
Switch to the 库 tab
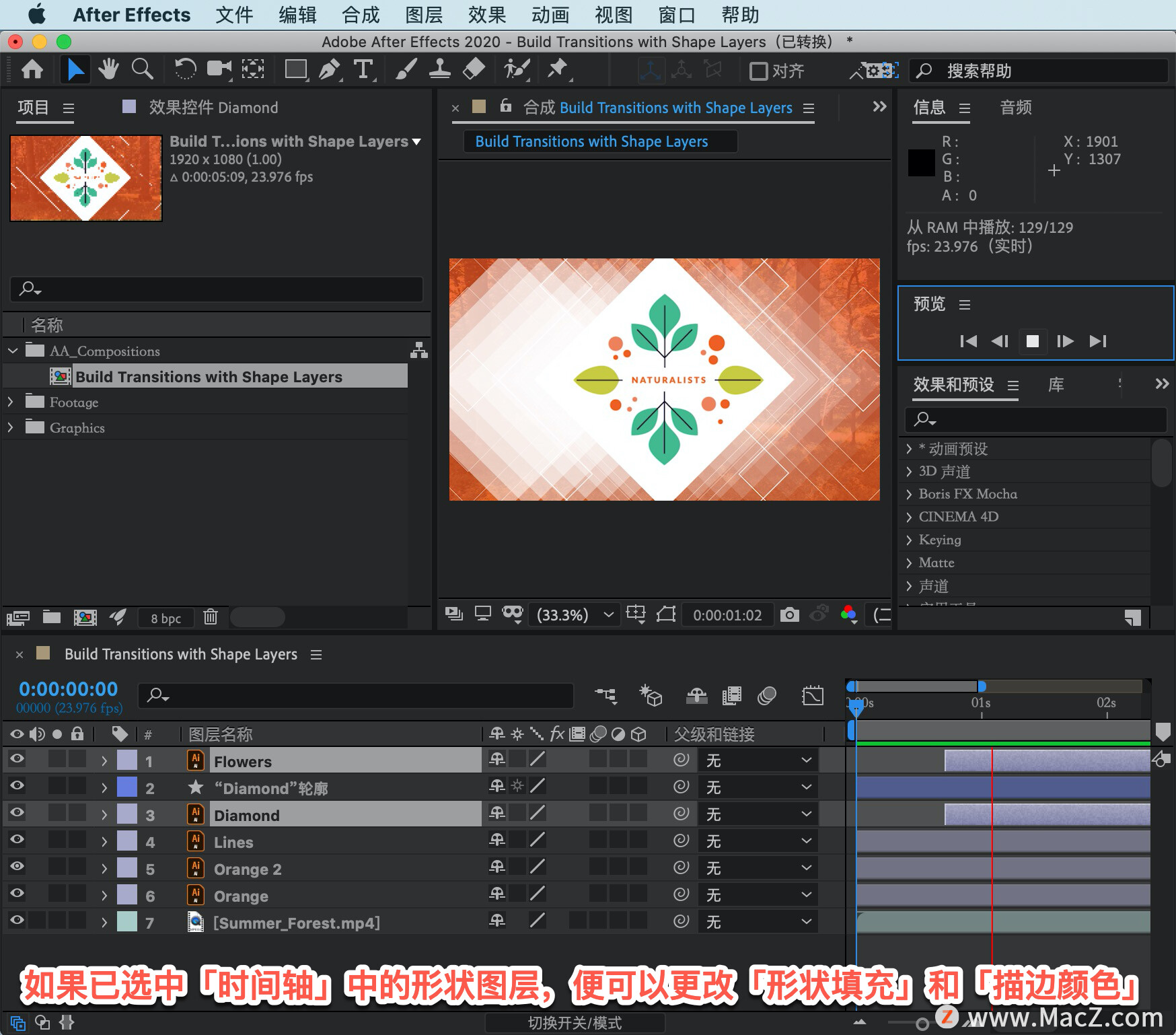[x=1056, y=385]
